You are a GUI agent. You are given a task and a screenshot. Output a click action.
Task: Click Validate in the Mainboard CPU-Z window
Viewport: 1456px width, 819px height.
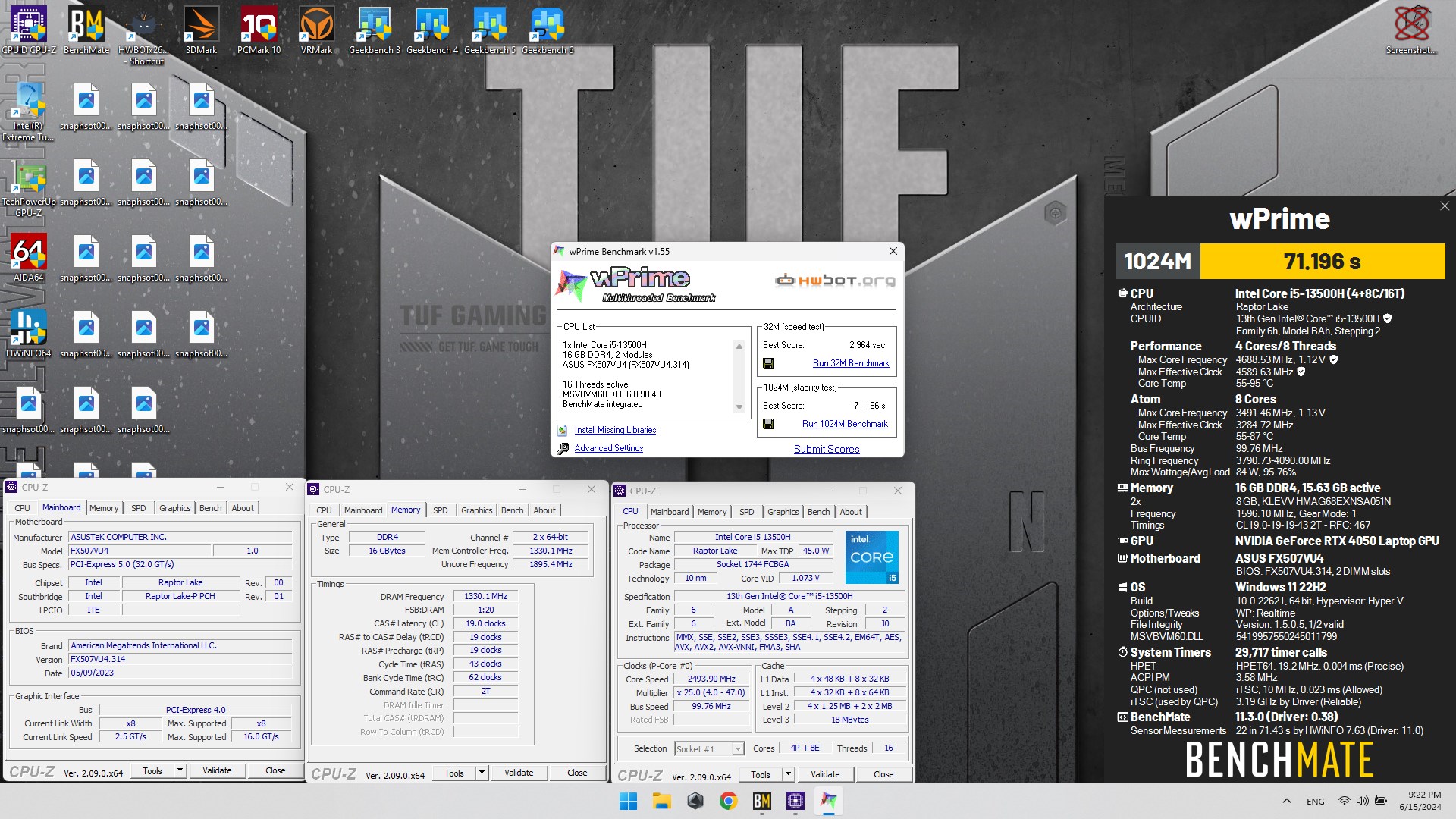pyautogui.click(x=217, y=770)
